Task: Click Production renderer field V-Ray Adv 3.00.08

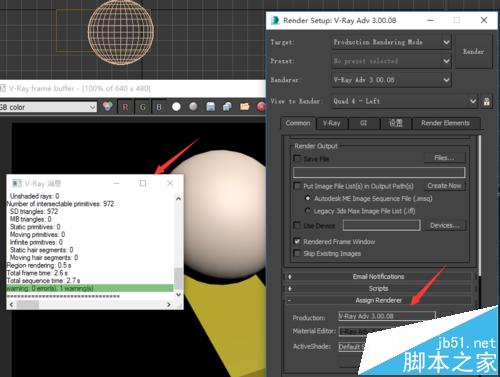Action: 387,316
